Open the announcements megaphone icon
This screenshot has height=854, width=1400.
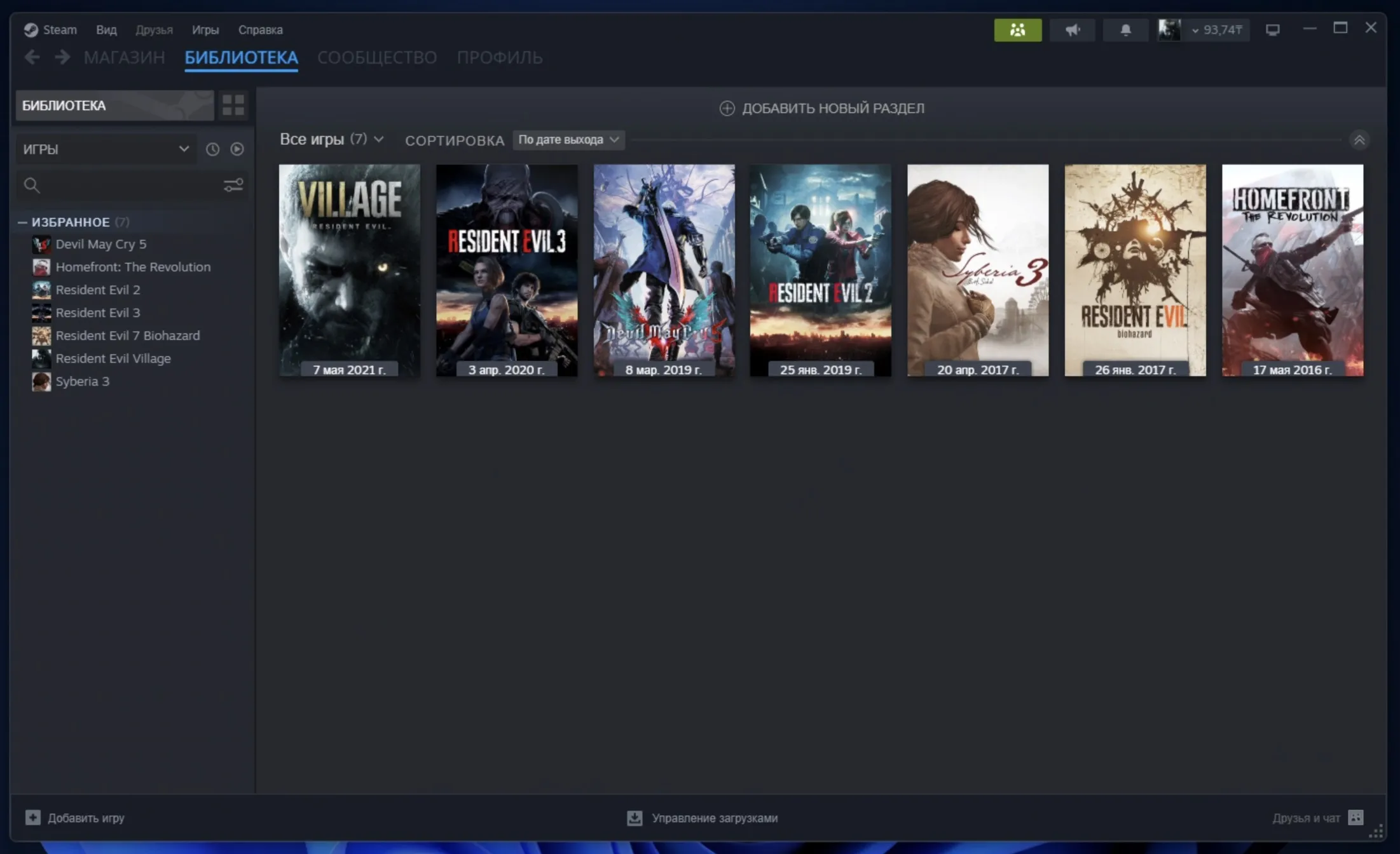coord(1073,30)
